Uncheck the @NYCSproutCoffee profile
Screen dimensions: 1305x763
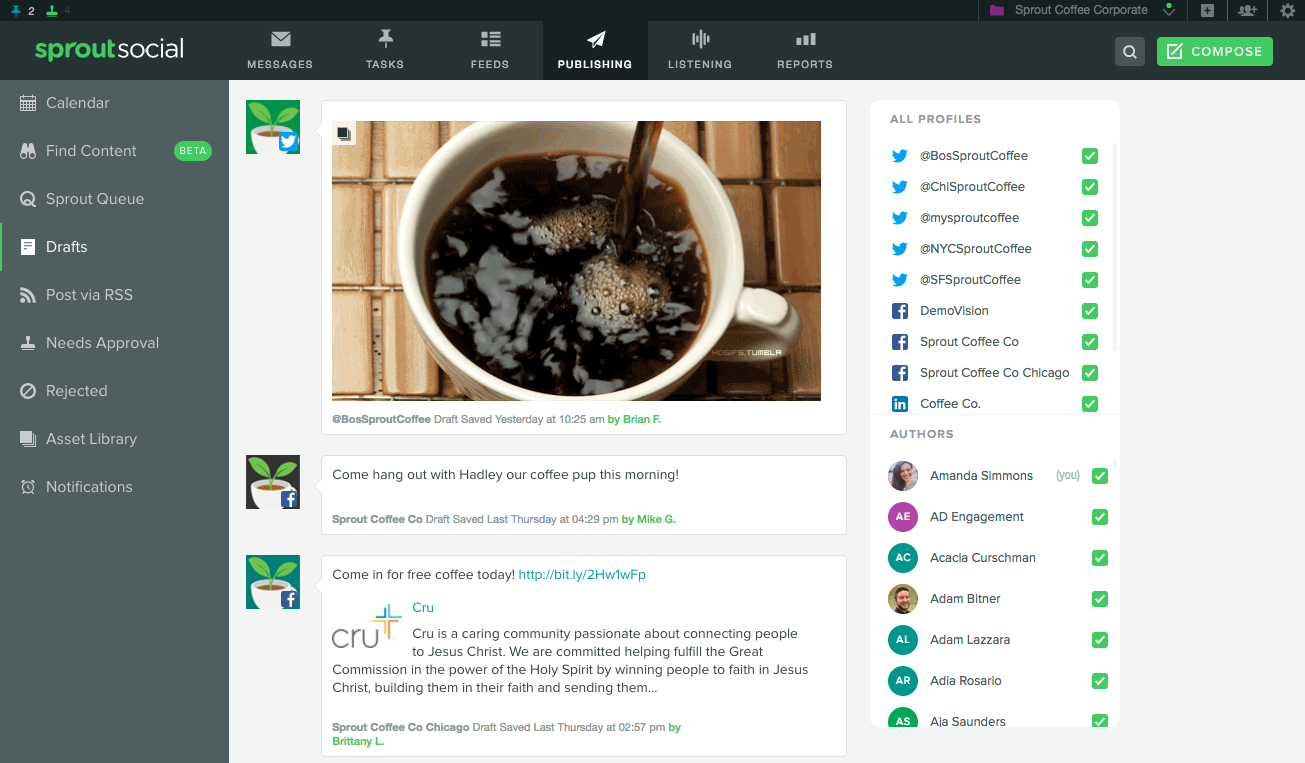point(1090,249)
